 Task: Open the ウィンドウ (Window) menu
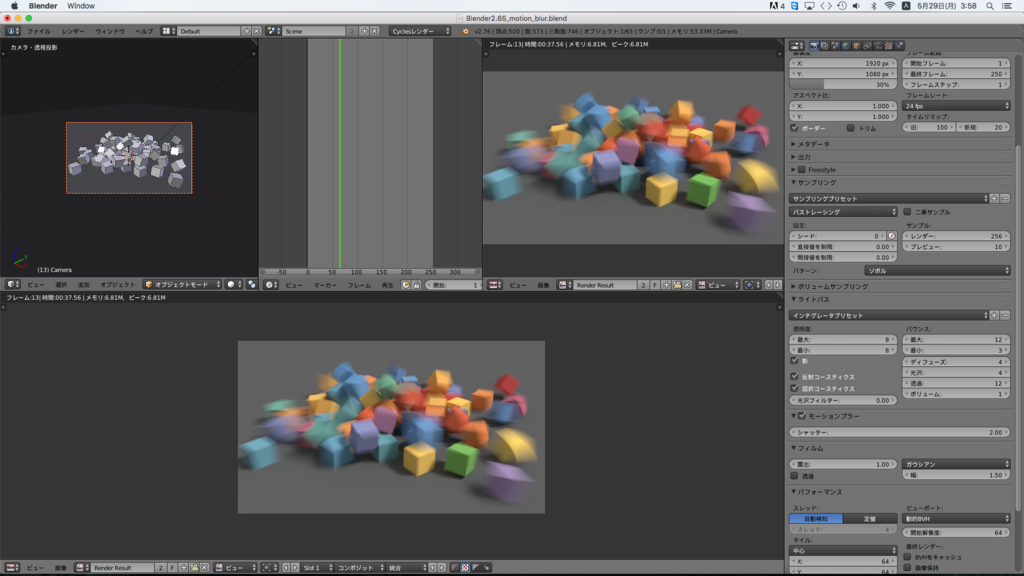pos(110,31)
